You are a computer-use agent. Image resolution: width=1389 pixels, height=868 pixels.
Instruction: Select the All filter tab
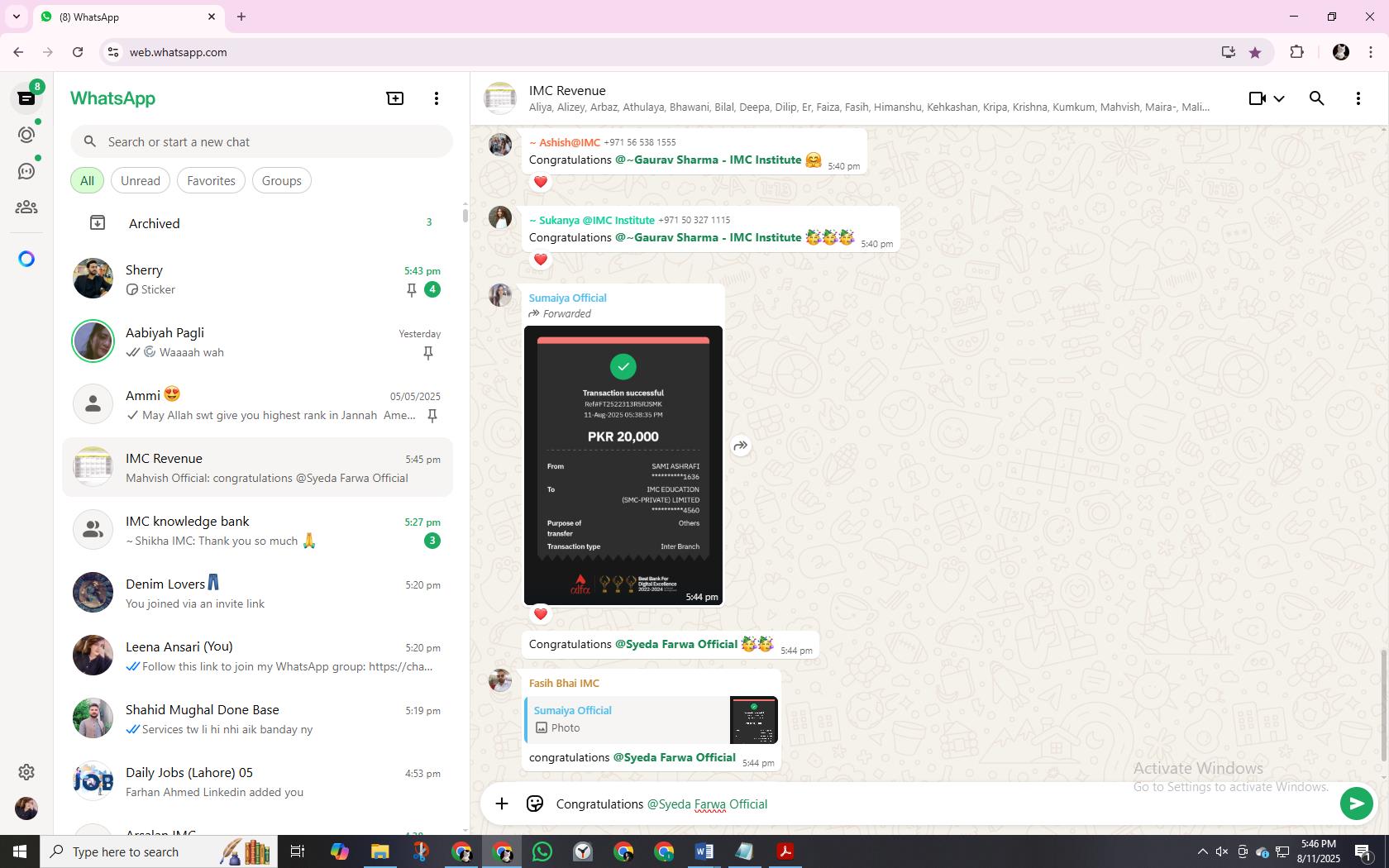pos(87,180)
